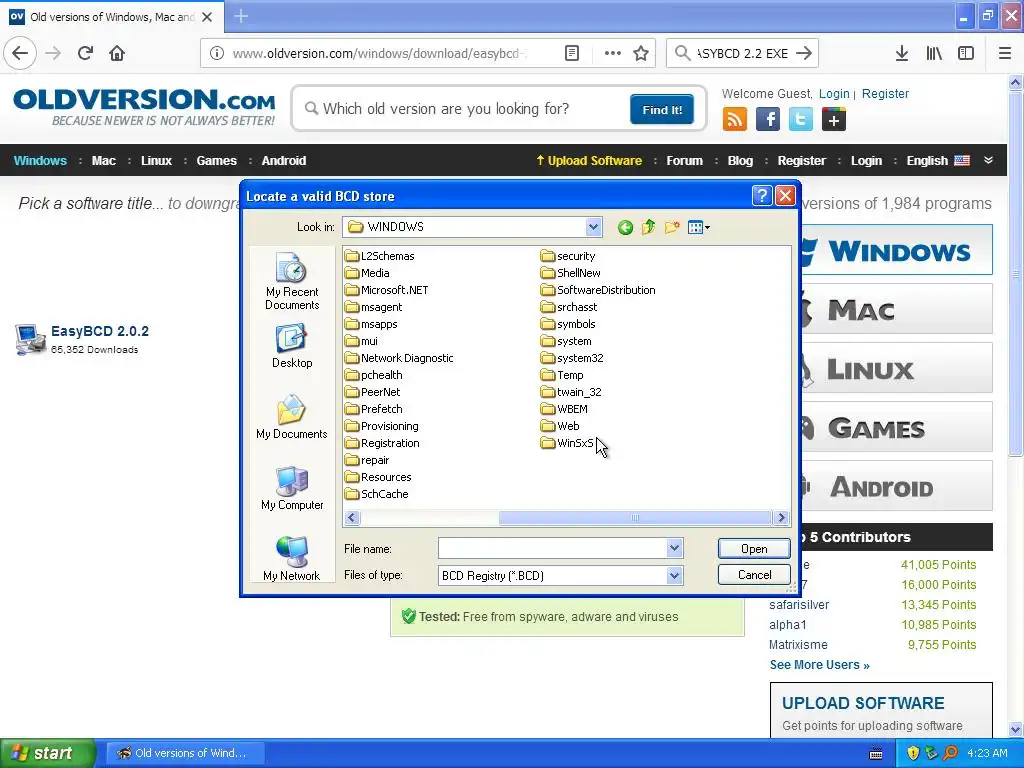Expand website language menu chevron

(988, 160)
